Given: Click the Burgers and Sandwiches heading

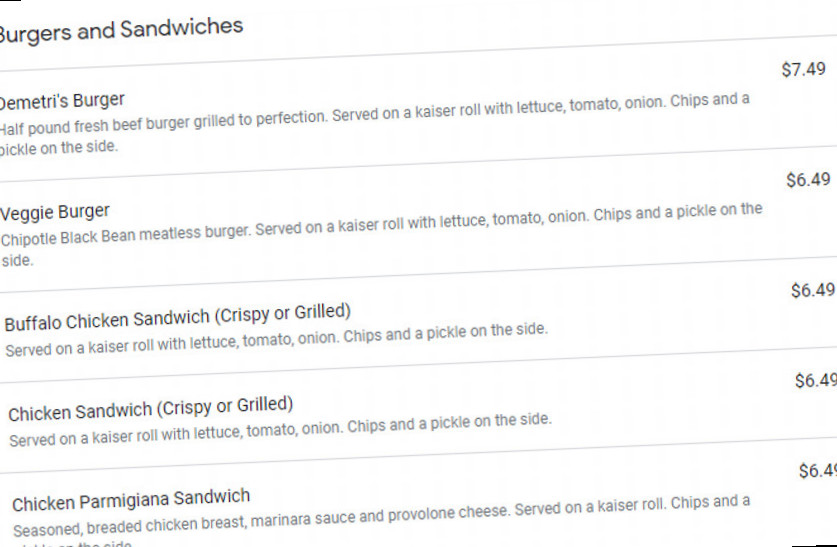Looking at the screenshot, I should pyautogui.click(x=121, y=30).
